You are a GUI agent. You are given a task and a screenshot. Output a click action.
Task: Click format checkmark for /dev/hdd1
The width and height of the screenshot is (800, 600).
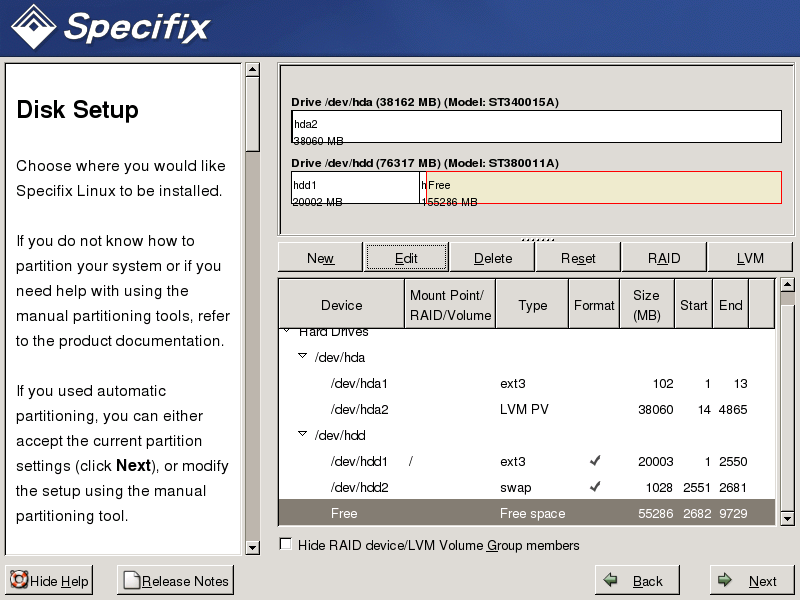594,462
